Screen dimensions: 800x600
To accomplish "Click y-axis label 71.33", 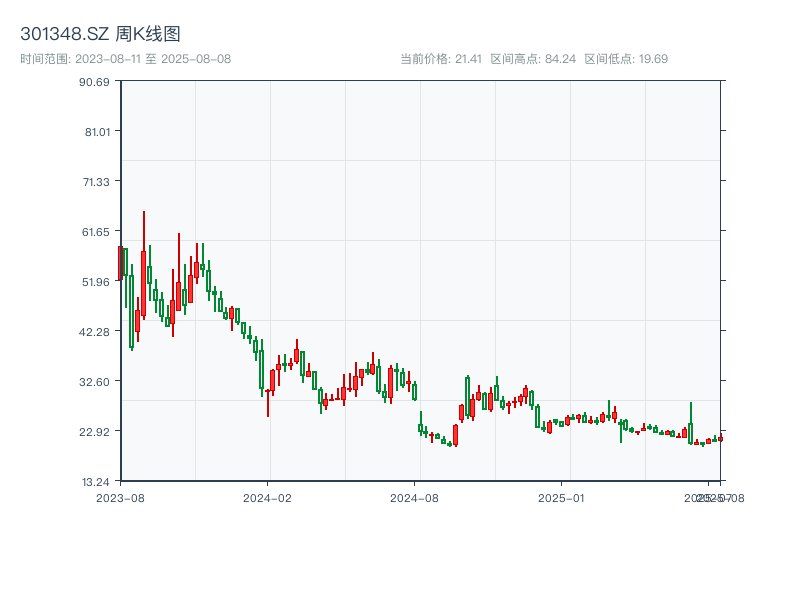I will tap(96, 182).
